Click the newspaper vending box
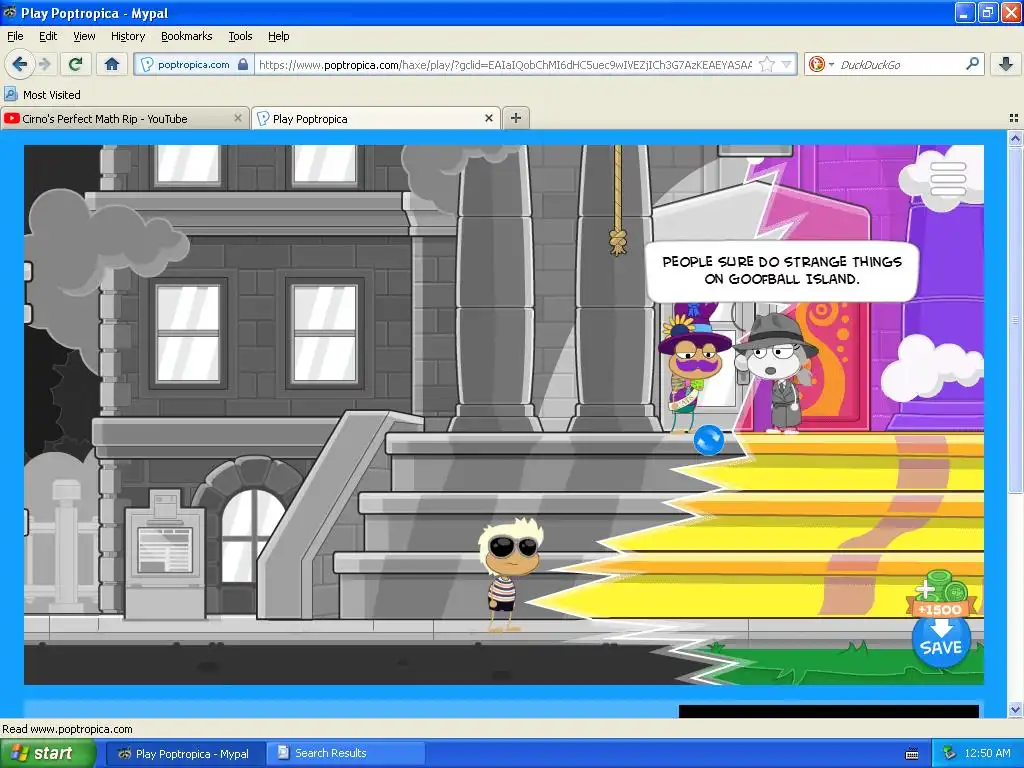Image resolution: width=1024 pixels, height=768 pixels. click(165, 554)
